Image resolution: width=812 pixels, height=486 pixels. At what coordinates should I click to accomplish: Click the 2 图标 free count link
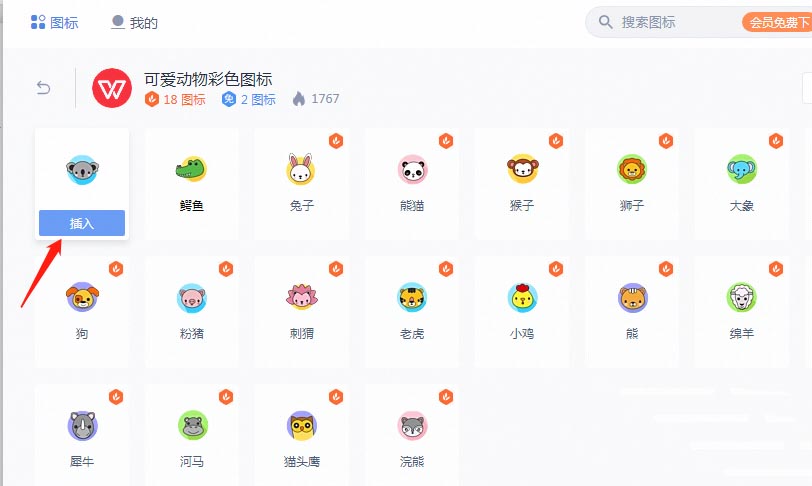click(x=249, y=99)
